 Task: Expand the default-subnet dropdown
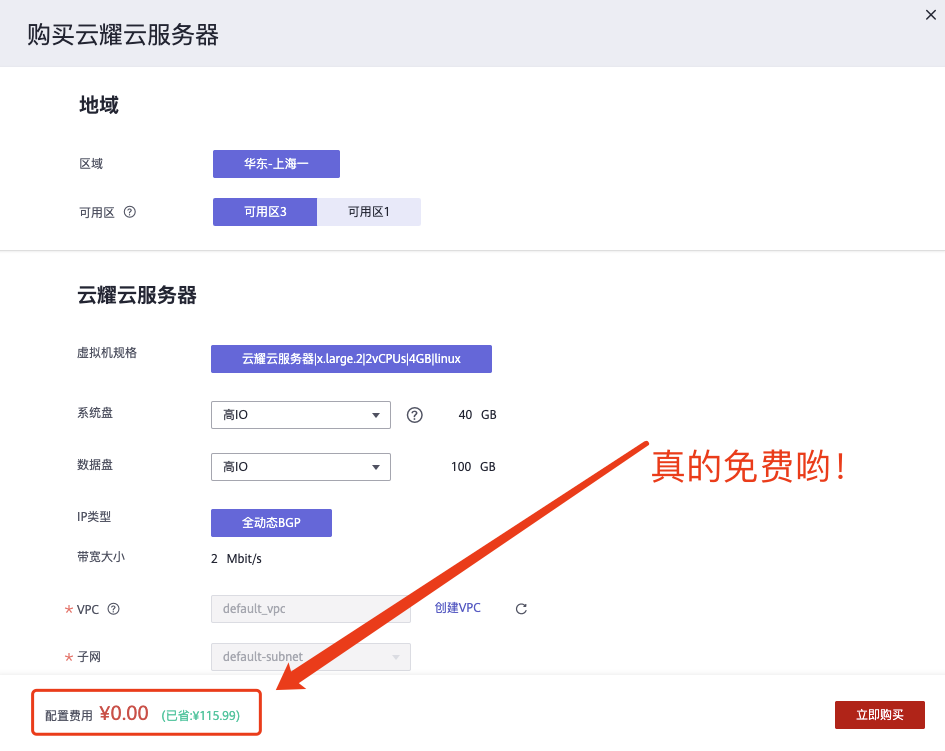310,657
